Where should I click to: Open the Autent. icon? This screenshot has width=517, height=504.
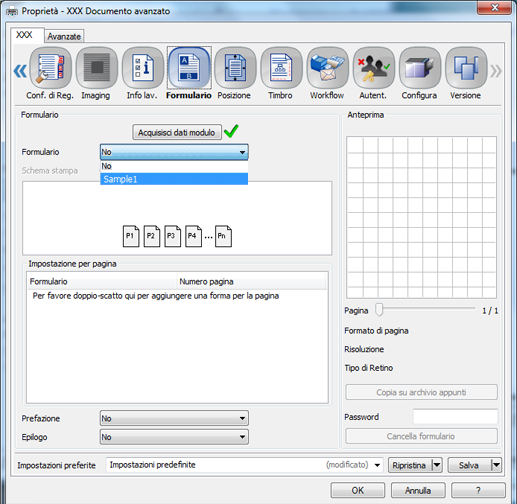coord(374,68)
